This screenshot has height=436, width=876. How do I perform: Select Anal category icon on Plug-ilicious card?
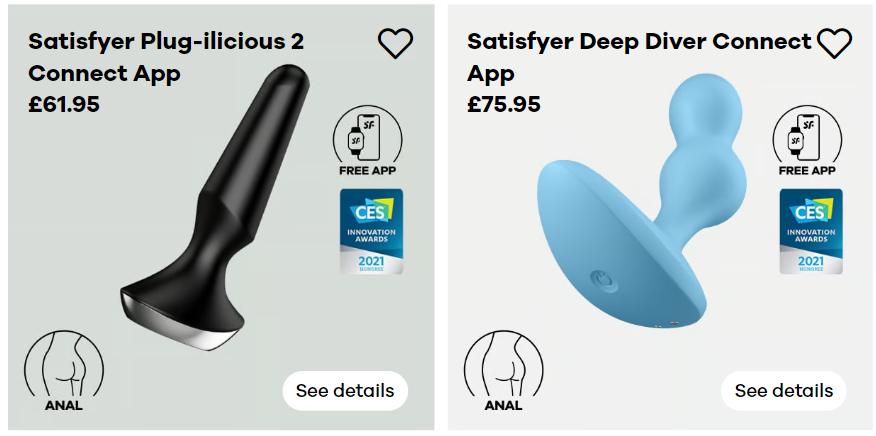coord(64,371)
